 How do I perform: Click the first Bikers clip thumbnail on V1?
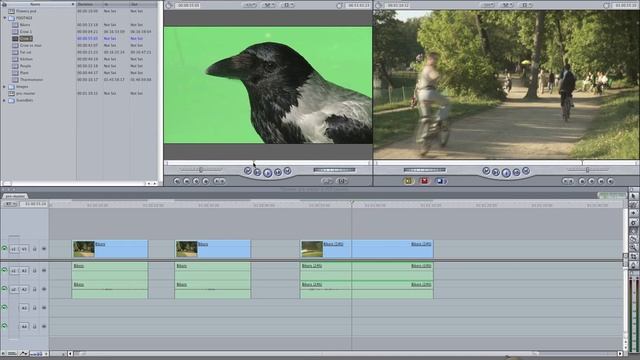[x=84, y=249]
